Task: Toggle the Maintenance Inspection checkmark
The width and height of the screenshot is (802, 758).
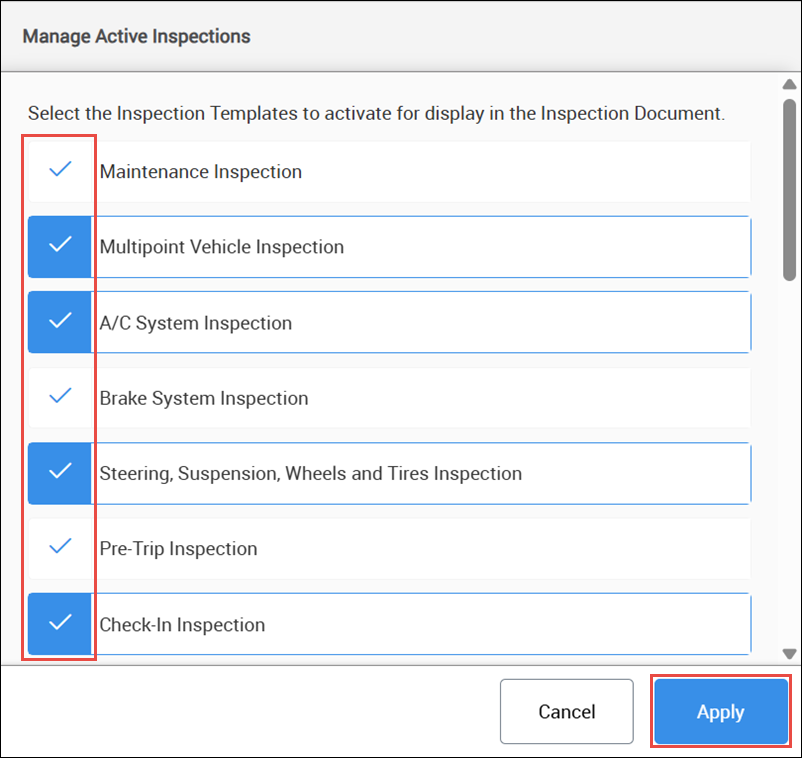Action: tap(60, 171)
